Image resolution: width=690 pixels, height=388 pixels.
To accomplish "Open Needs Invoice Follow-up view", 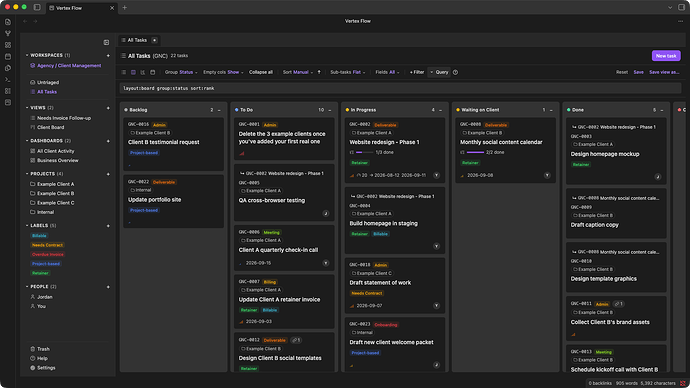I will (64, 118).
